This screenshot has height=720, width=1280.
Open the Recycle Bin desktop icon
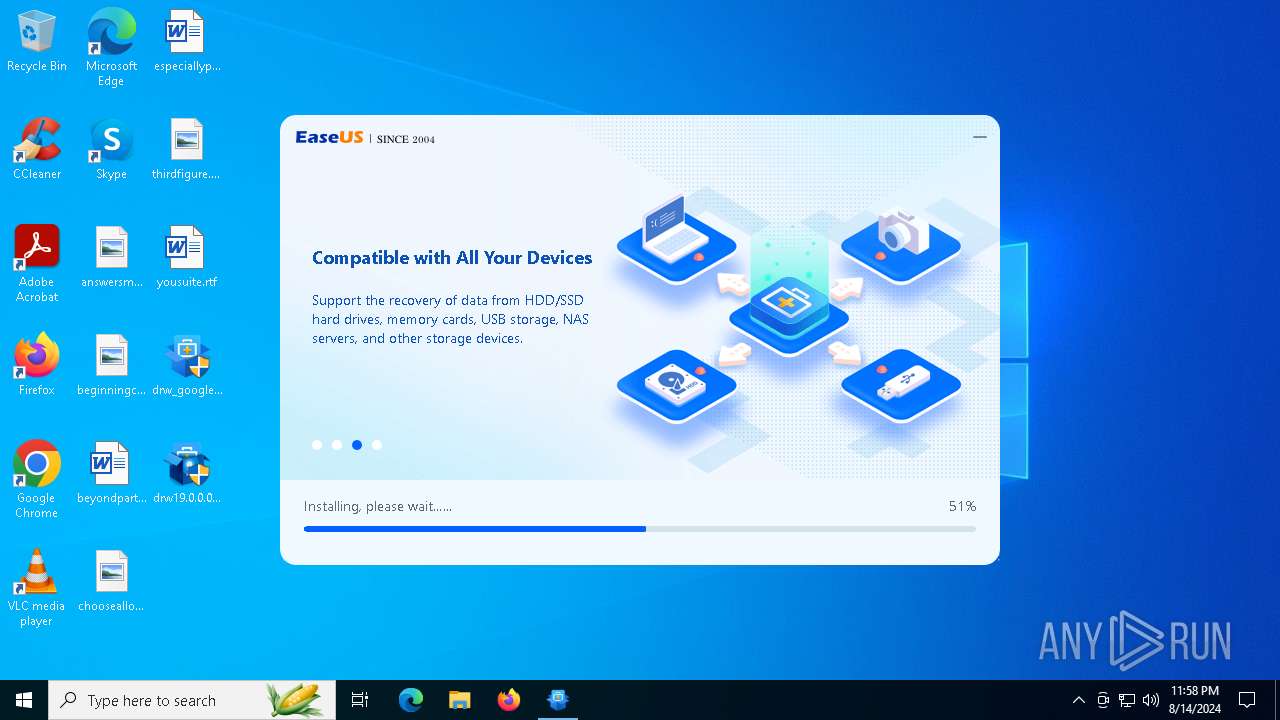36,42
